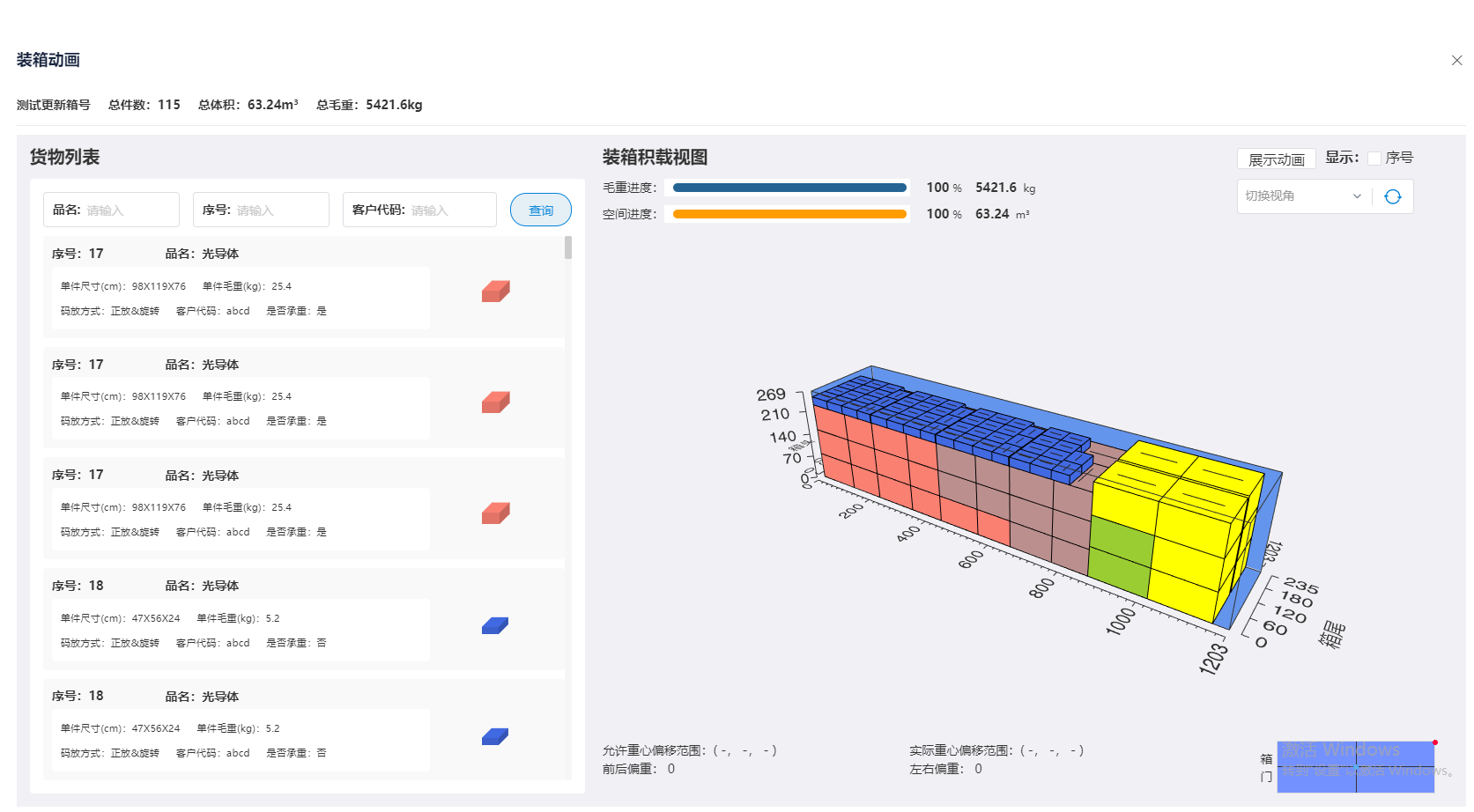The height and width of the screenshot is (812, 1474).
Task: Click the second red box icon for 序号 17
Action: [496, 402]
